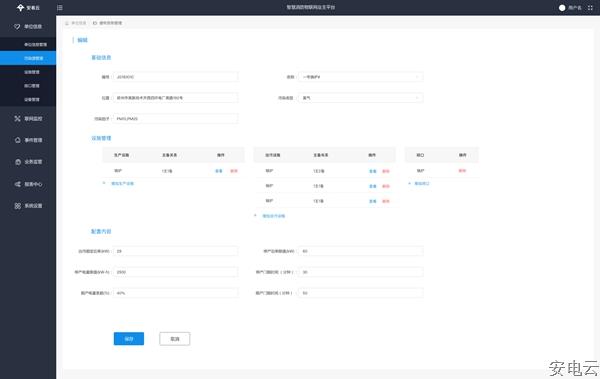
Task: Click the four-squares grid icon in sidebar
Action: pos(18,206)
